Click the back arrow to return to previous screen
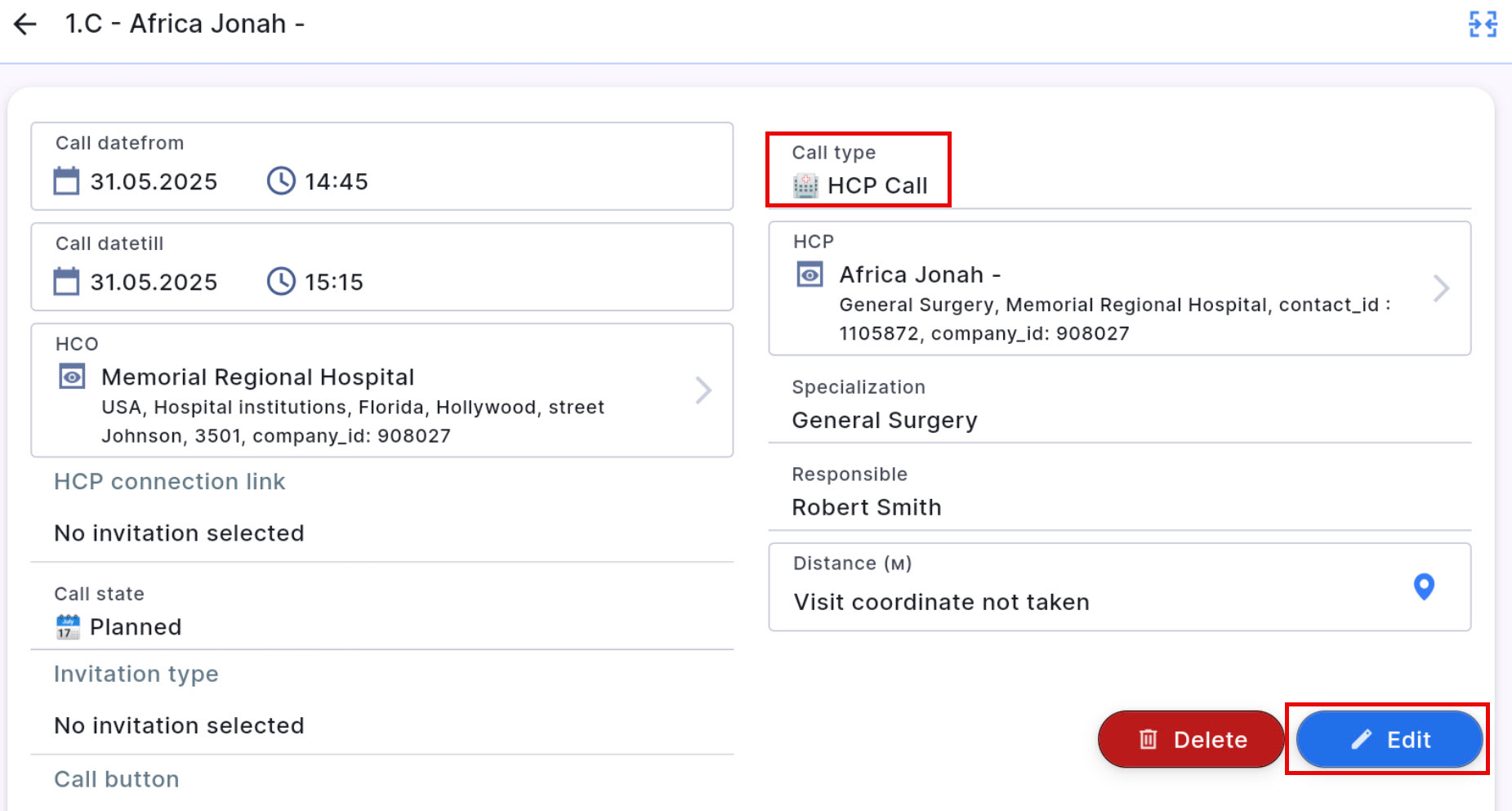 tap(26, 24)
